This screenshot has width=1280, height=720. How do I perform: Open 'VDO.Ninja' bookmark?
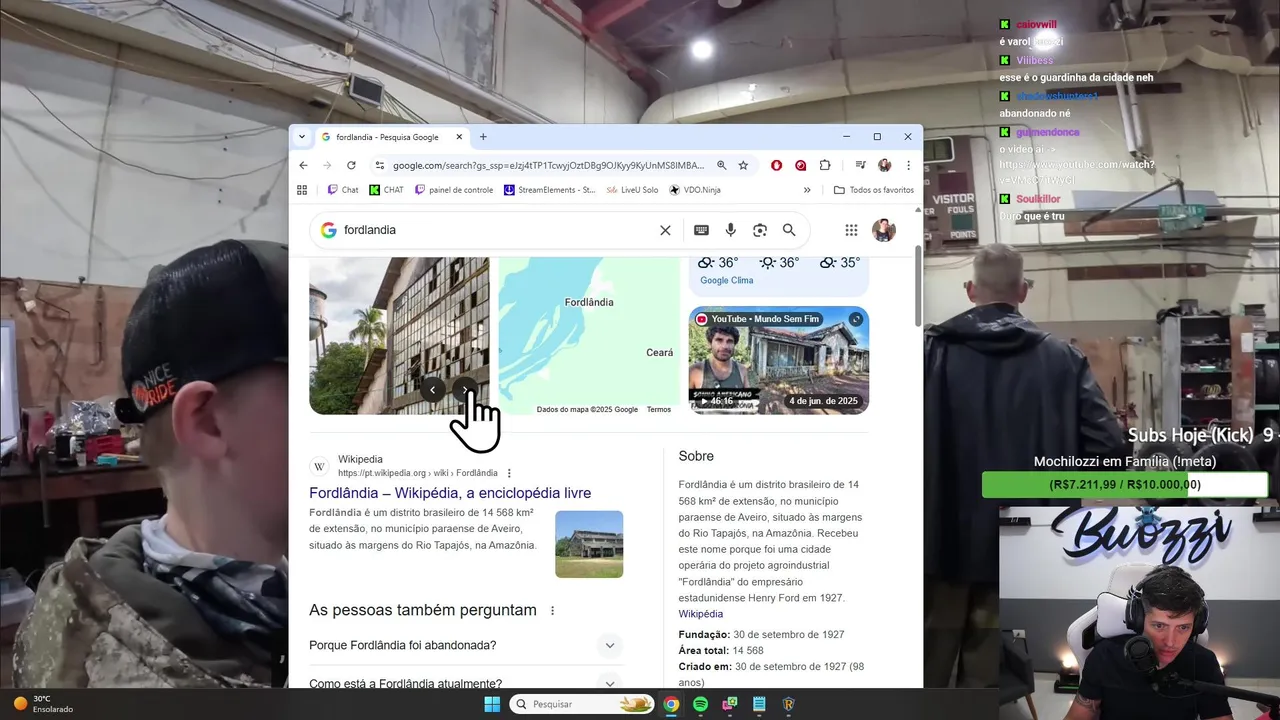[695, 190]
